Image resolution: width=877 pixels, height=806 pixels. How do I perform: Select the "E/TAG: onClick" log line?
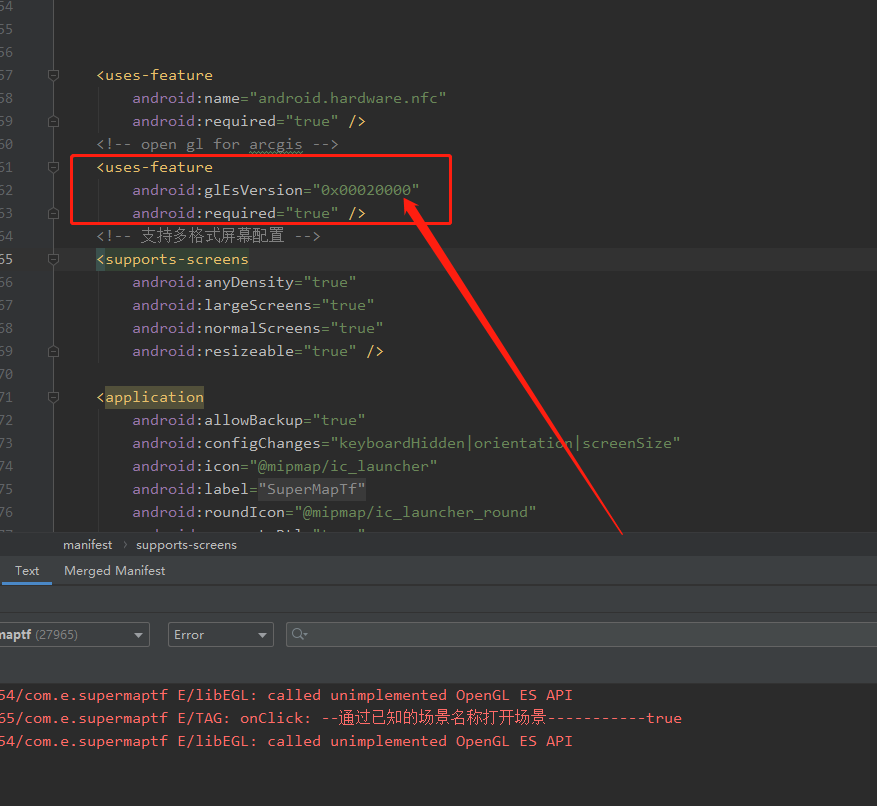pos(341,718)
